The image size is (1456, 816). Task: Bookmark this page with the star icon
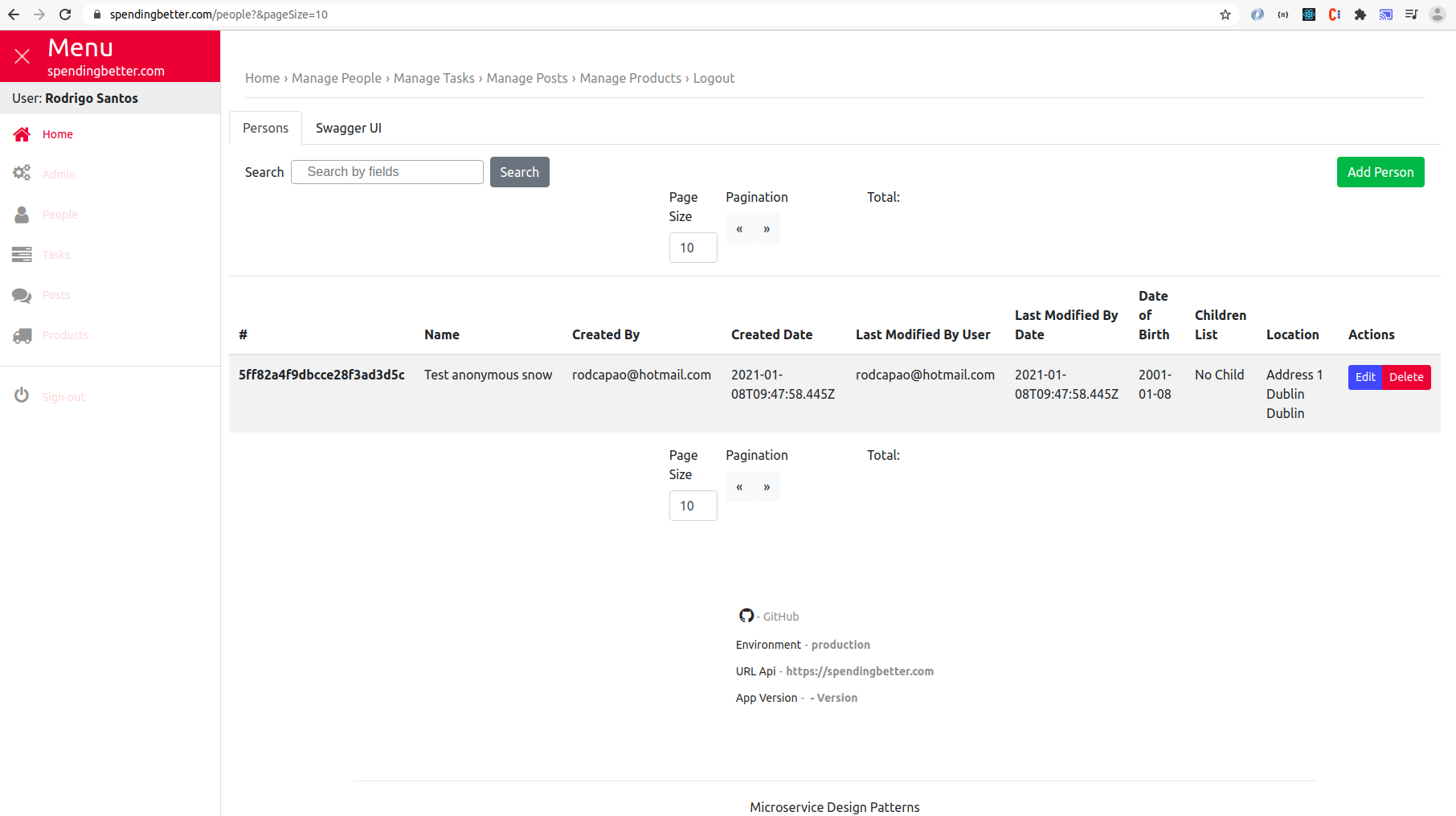(1225, 14)
